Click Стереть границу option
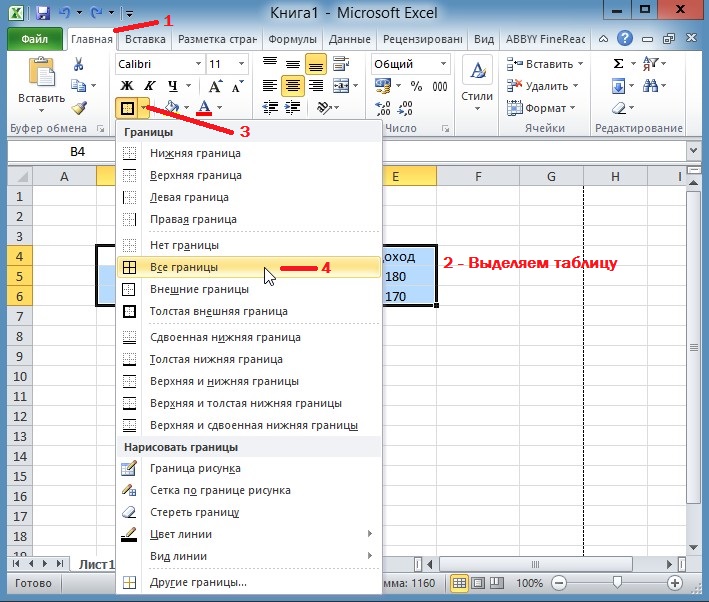This screenshot has height=602, width=709. click(x=248, y=512)
